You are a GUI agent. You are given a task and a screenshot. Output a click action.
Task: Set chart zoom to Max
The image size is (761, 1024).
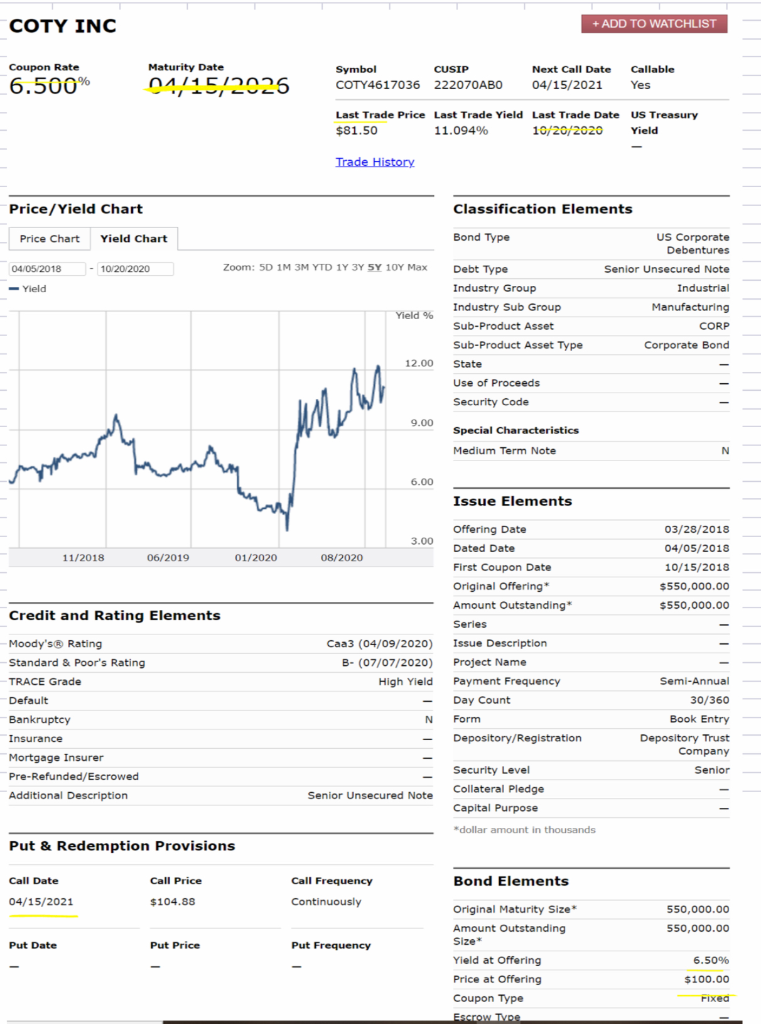[417, 268]
